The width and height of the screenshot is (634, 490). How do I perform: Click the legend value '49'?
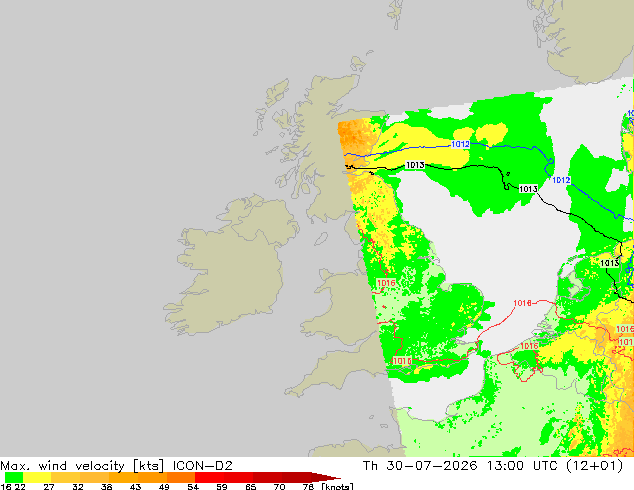[164, 486]
